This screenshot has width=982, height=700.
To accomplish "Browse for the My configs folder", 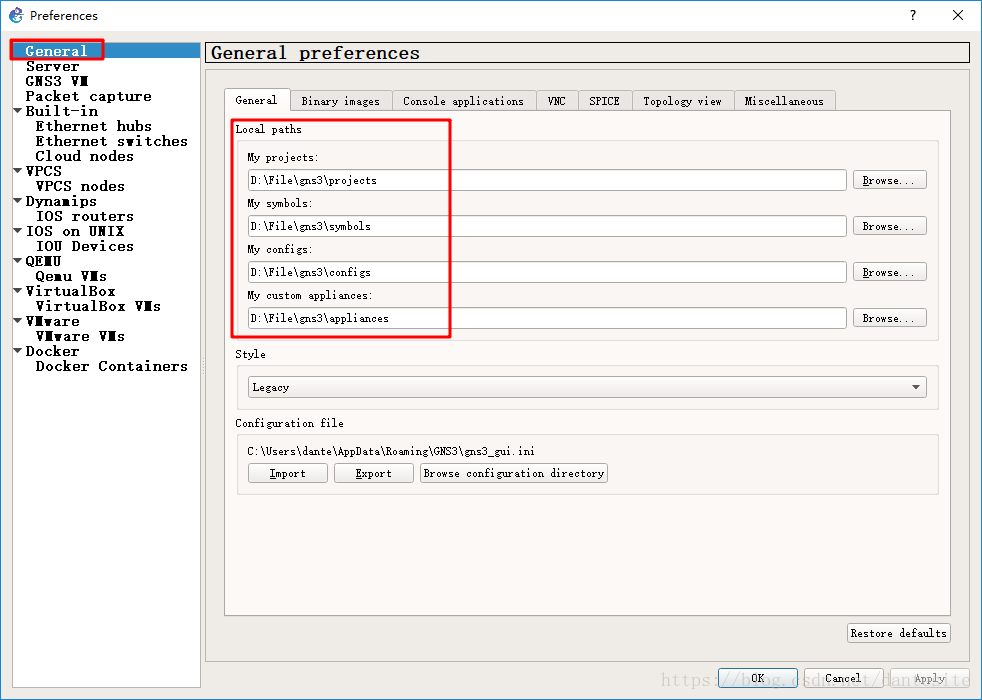I will click(889, 272).
